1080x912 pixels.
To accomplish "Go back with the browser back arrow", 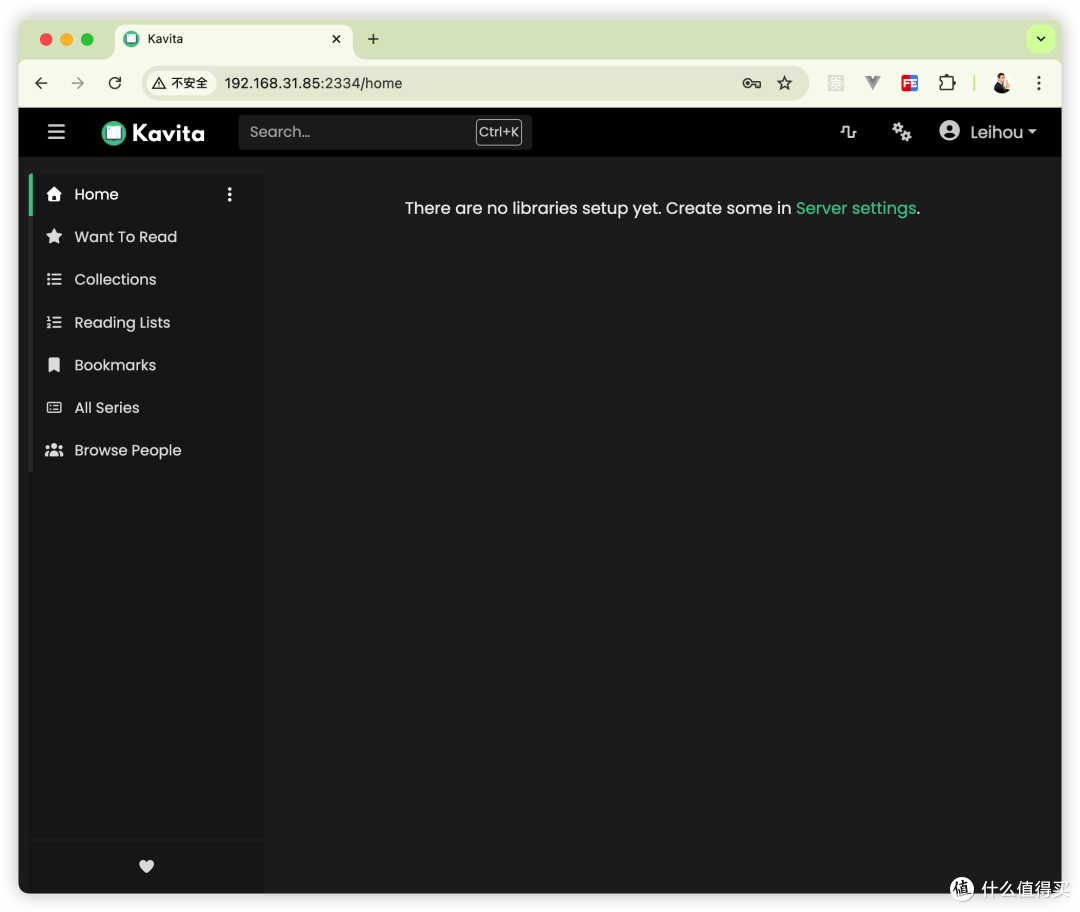I will click(x=41, y=83).
